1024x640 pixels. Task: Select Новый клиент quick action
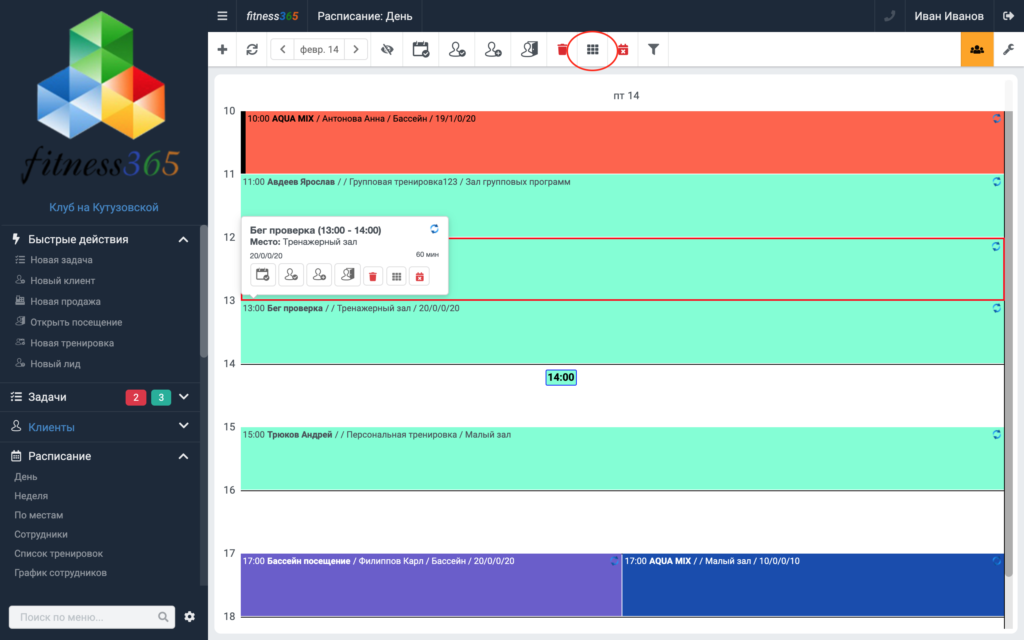pyautogui.click(x=62, y=281)
